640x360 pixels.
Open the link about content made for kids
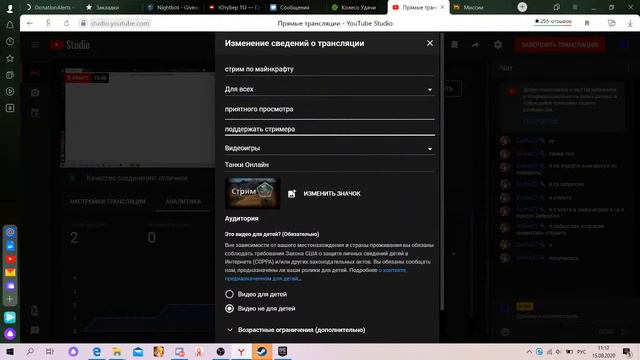click(315, 274)
